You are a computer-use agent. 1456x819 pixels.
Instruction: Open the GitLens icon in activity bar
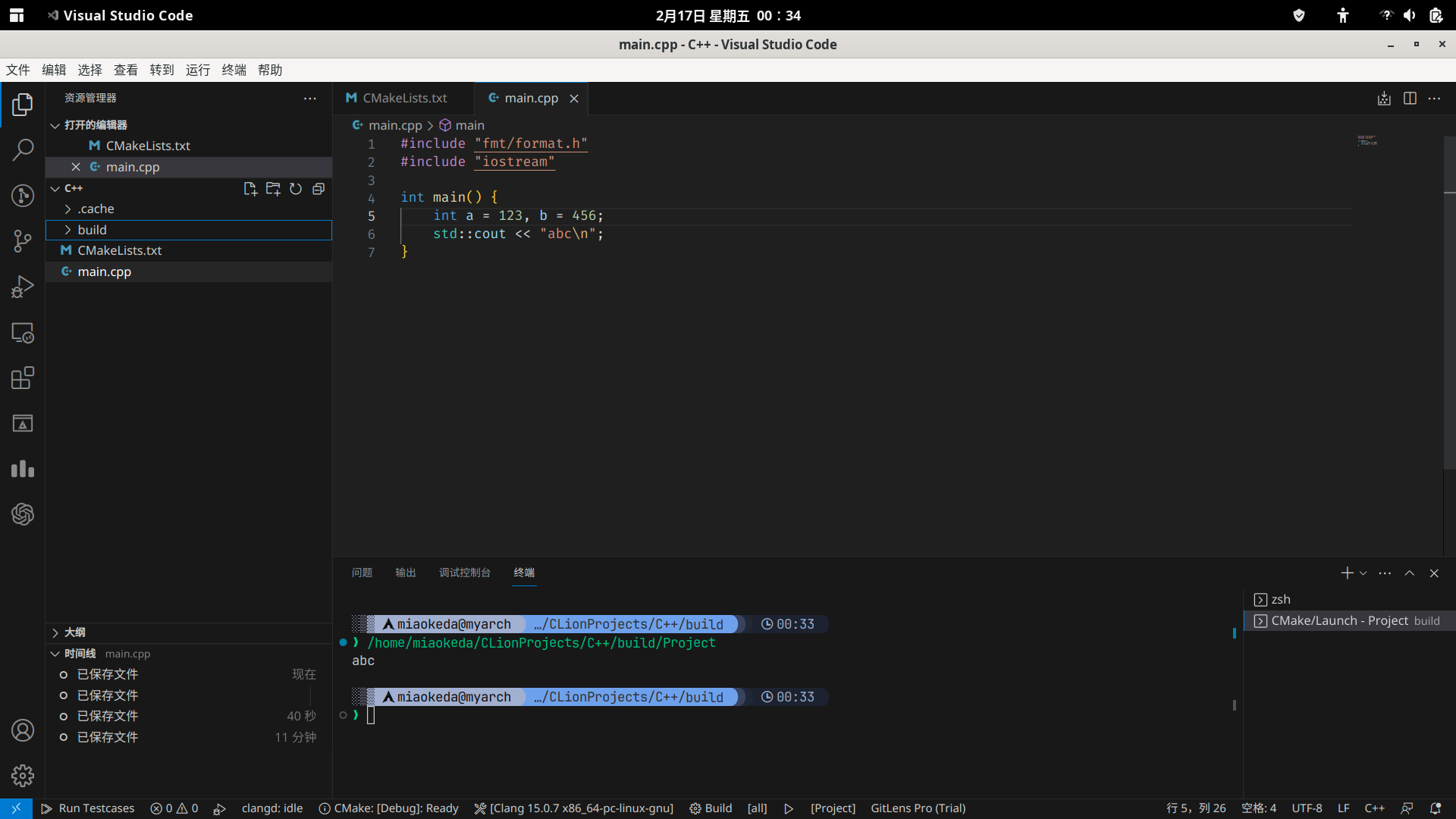tap(23, 196)
